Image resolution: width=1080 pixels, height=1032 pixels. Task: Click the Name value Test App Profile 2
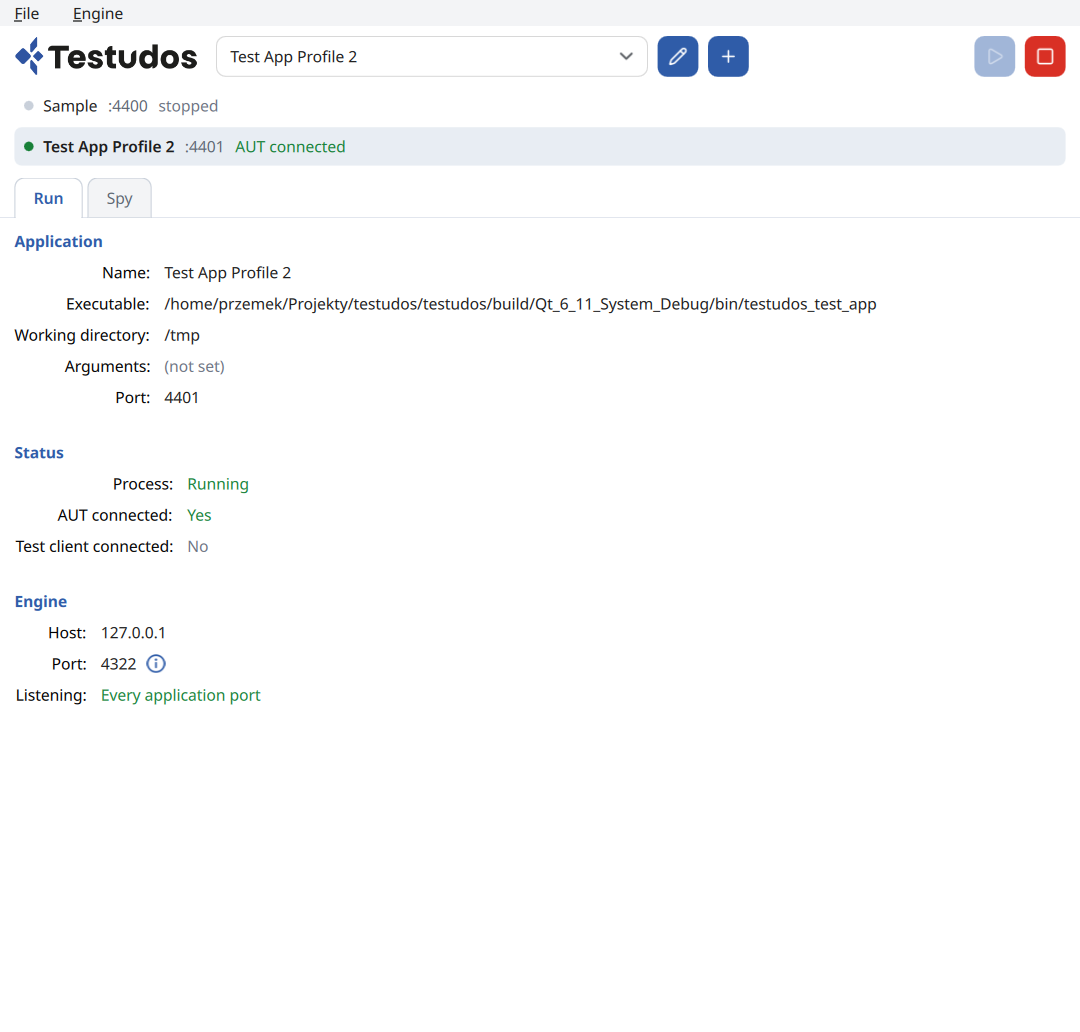coord(227,273)
